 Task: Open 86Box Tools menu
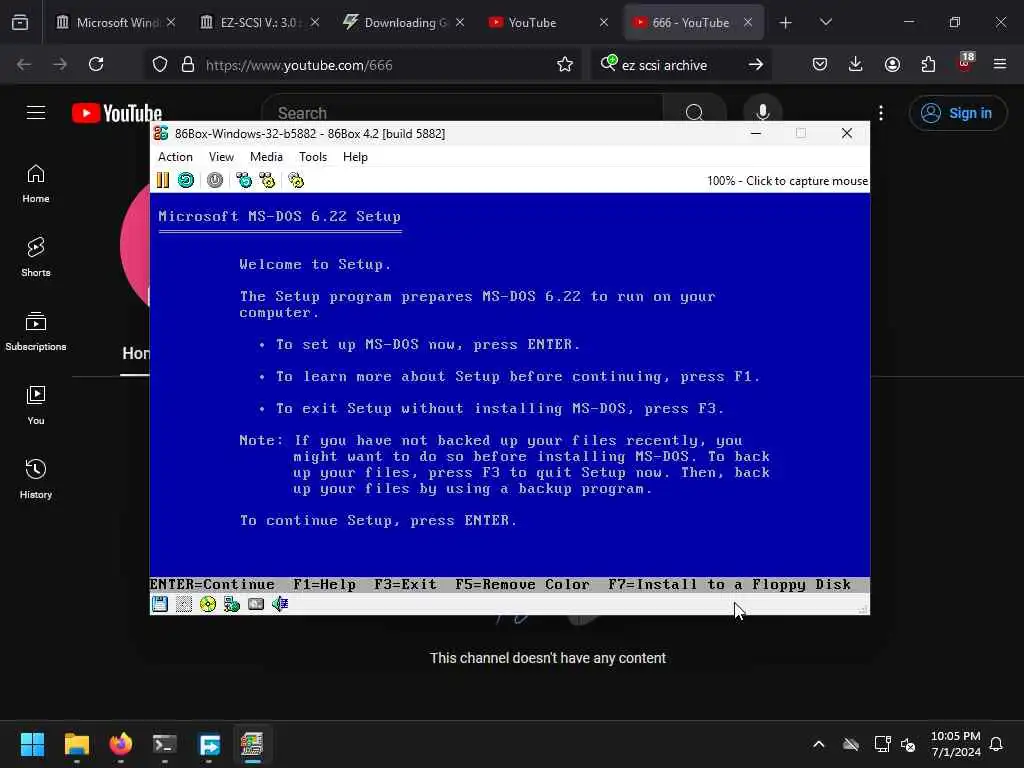313,157
